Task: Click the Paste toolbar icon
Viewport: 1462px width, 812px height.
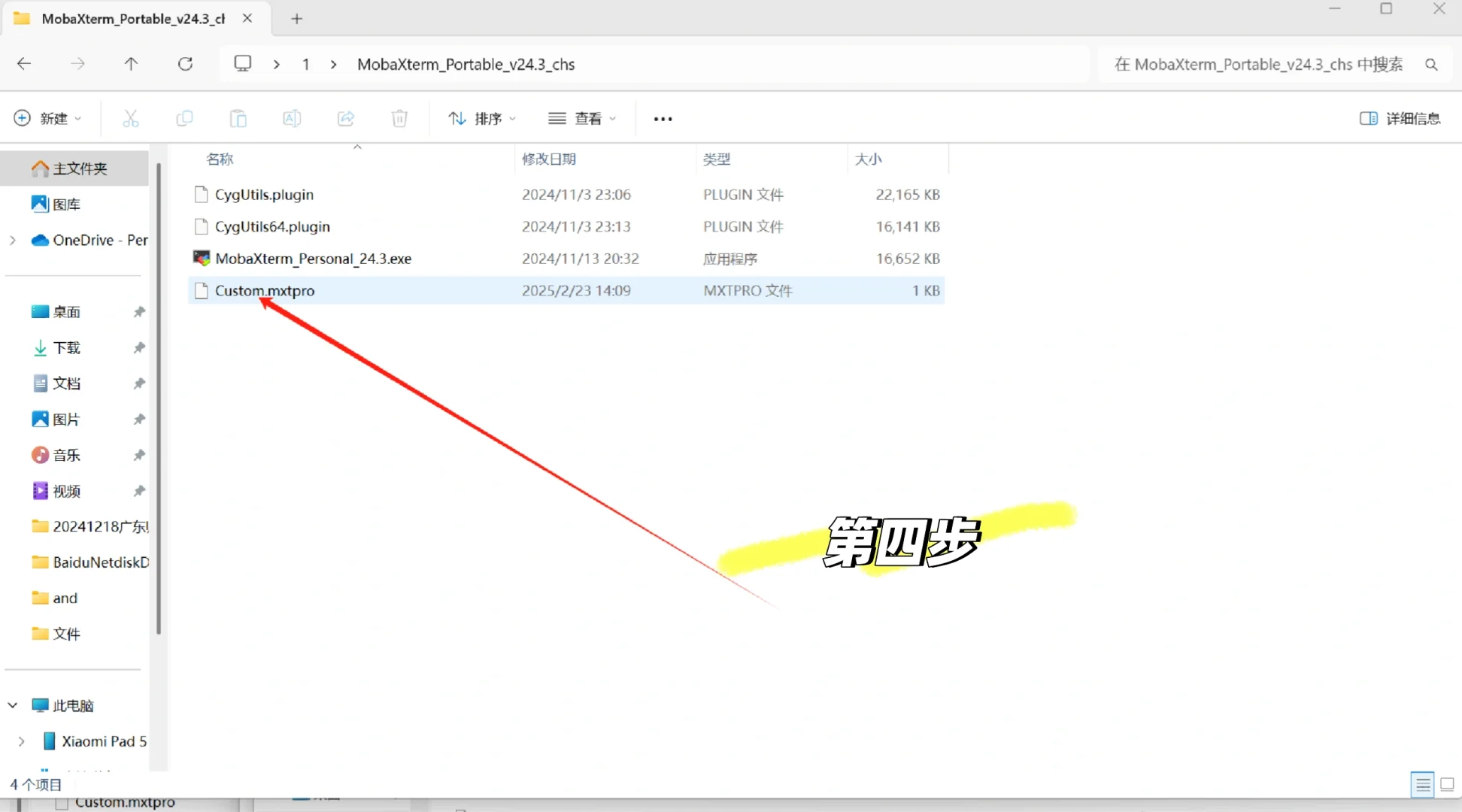Action: (x=238, y=118)
